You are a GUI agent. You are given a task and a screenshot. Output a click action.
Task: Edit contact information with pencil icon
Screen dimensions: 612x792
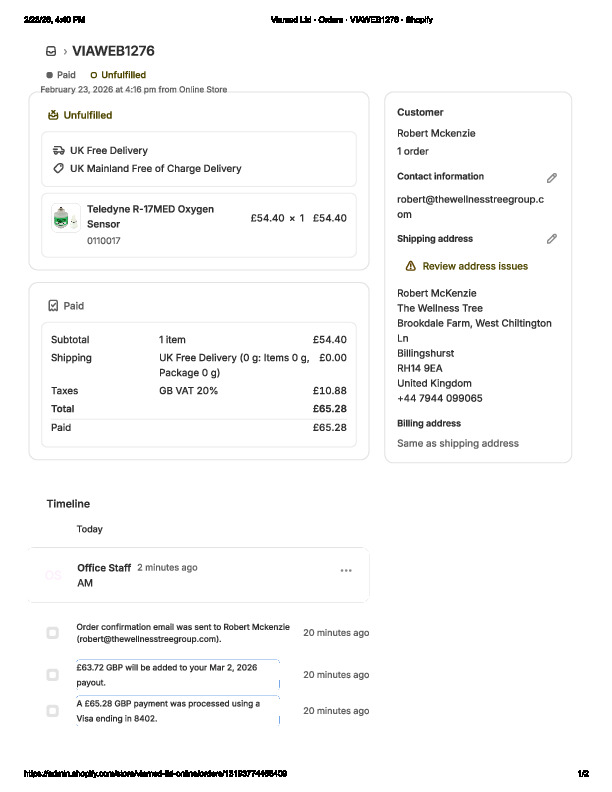coord(551,178)
